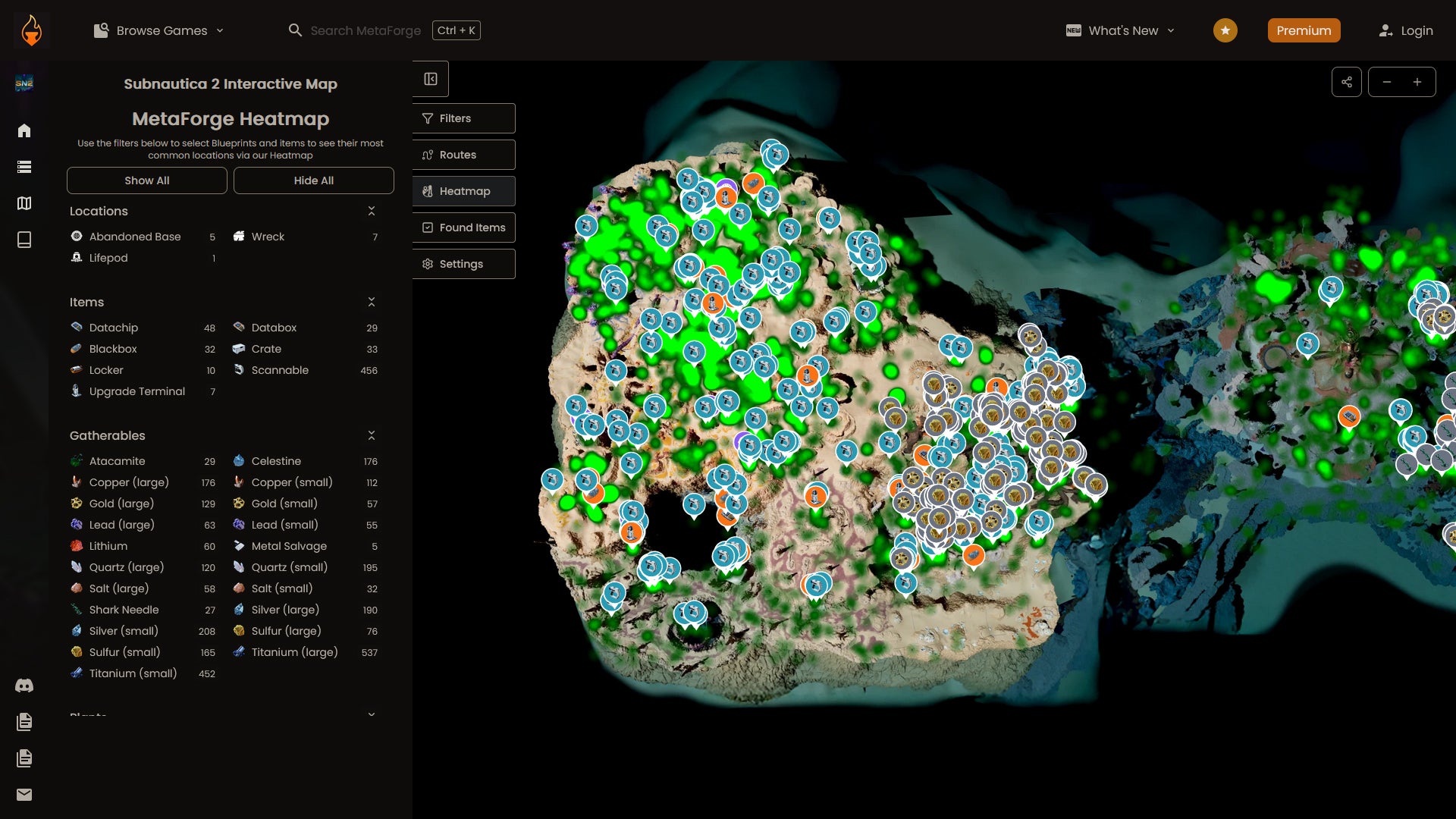This screenshot has width=1456, height=819.
Task: Click the search magnifier icon
Action: click(295, 30)
